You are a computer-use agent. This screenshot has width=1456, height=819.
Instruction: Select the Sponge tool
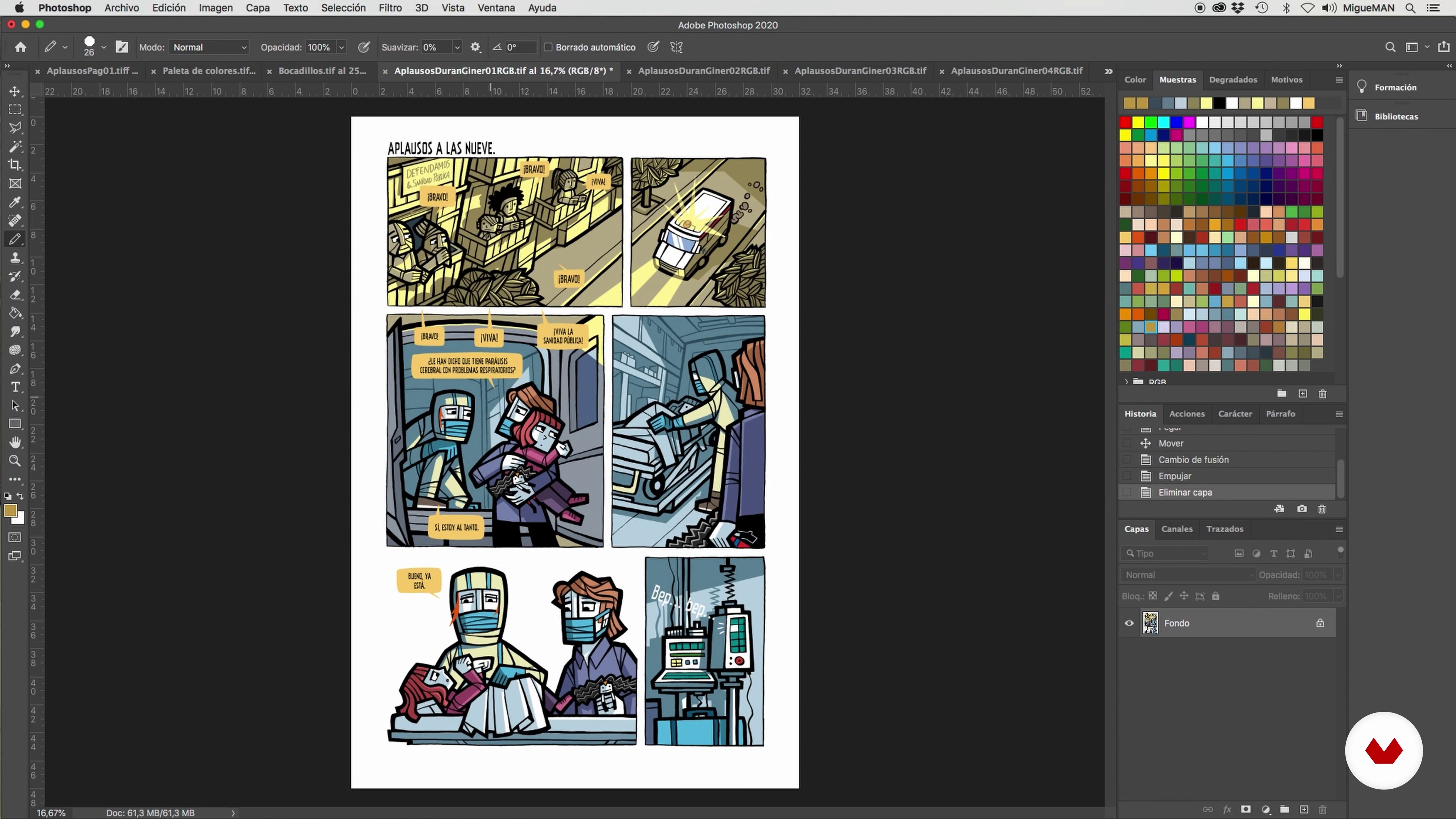[15, 350]
